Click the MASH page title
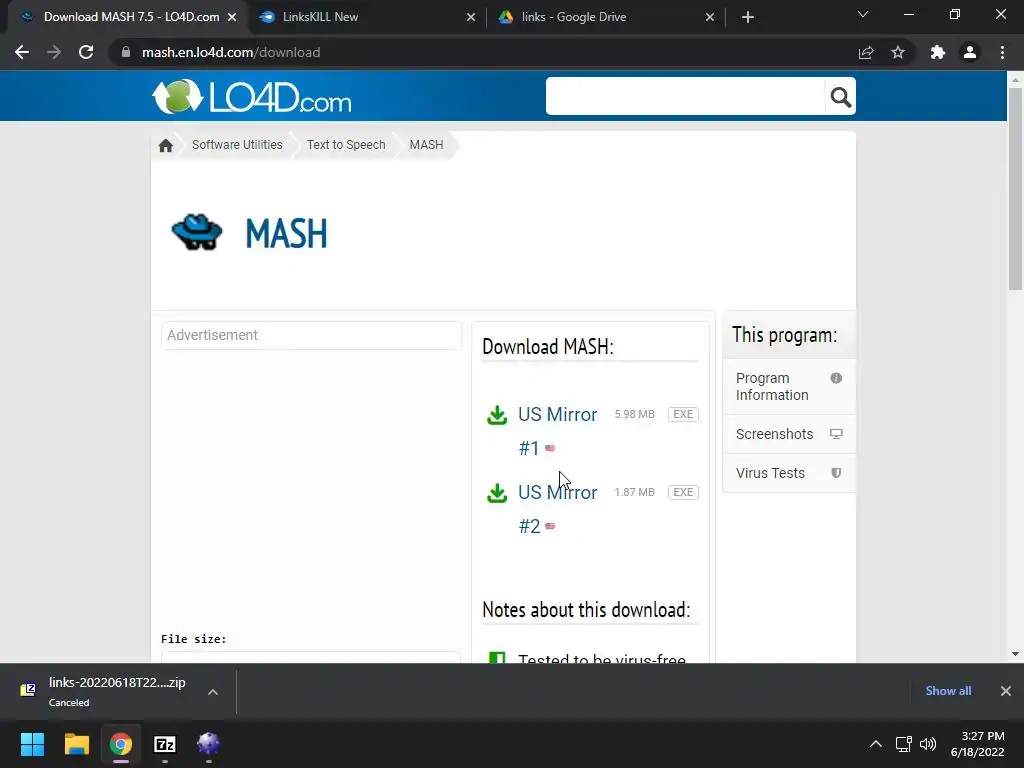The image size is (1024, 768). tap(286, 234)
